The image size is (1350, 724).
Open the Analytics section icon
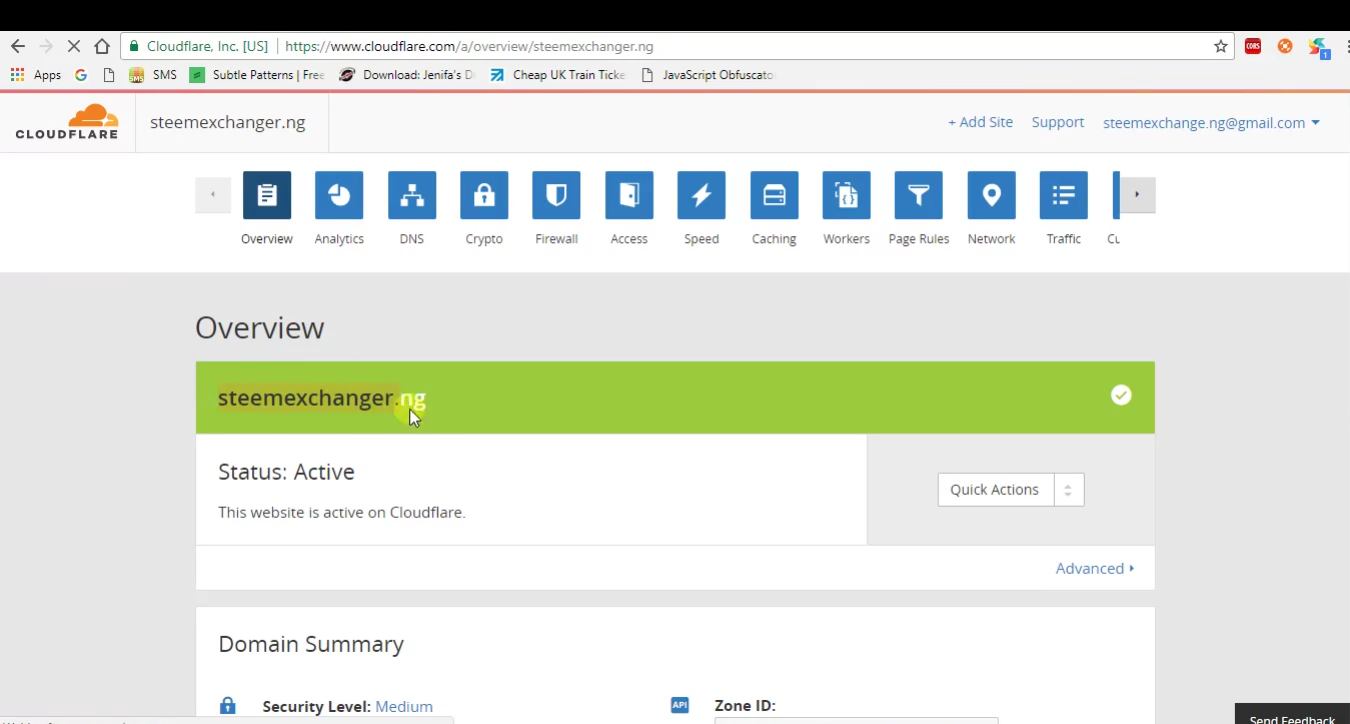(x=339, y=195)
